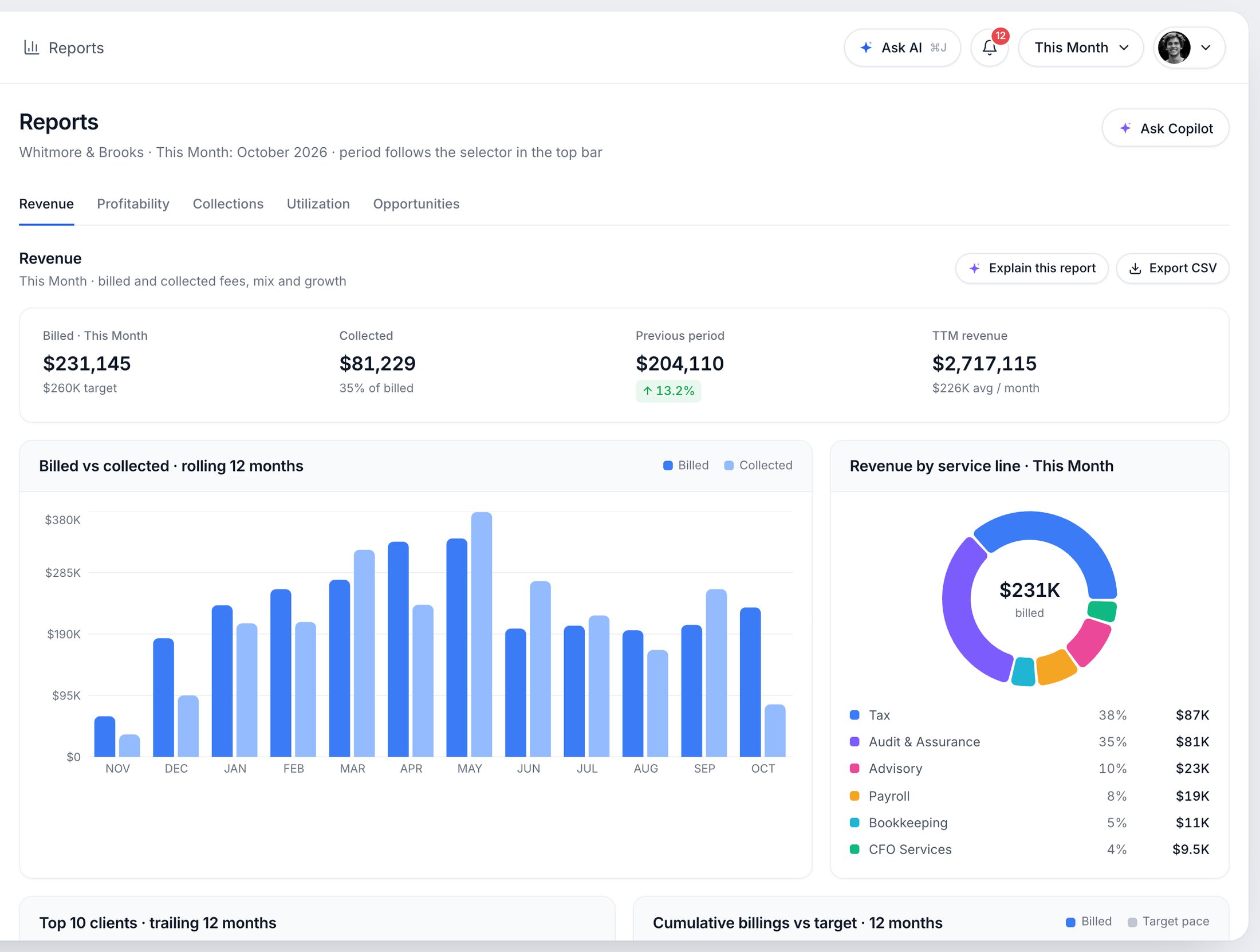Open the notifications bell icon
Screen dimensions: 1260x952
point(989,48)
